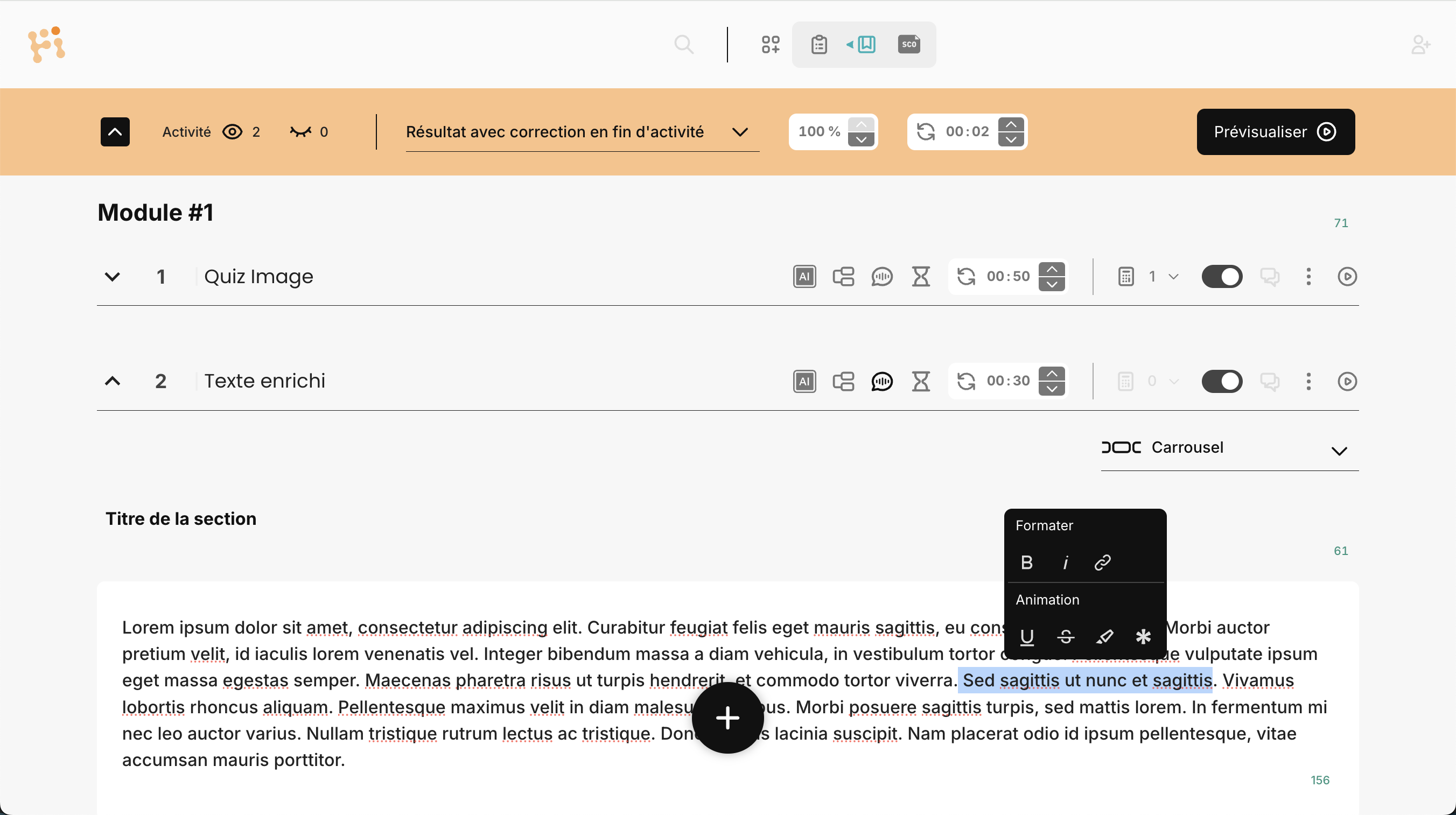Click the Texte enrichi title text
The image size is (1456, 815).
click(x=264, y=381)
